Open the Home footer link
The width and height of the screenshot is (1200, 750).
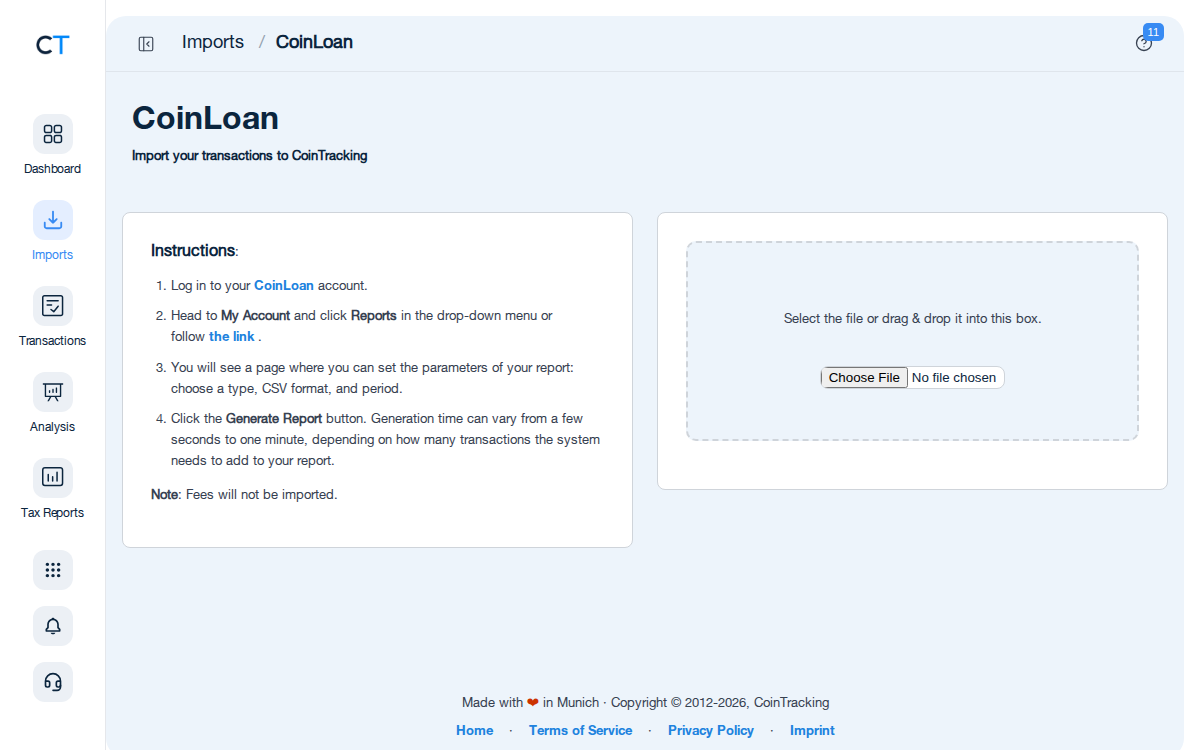[475, 730]
